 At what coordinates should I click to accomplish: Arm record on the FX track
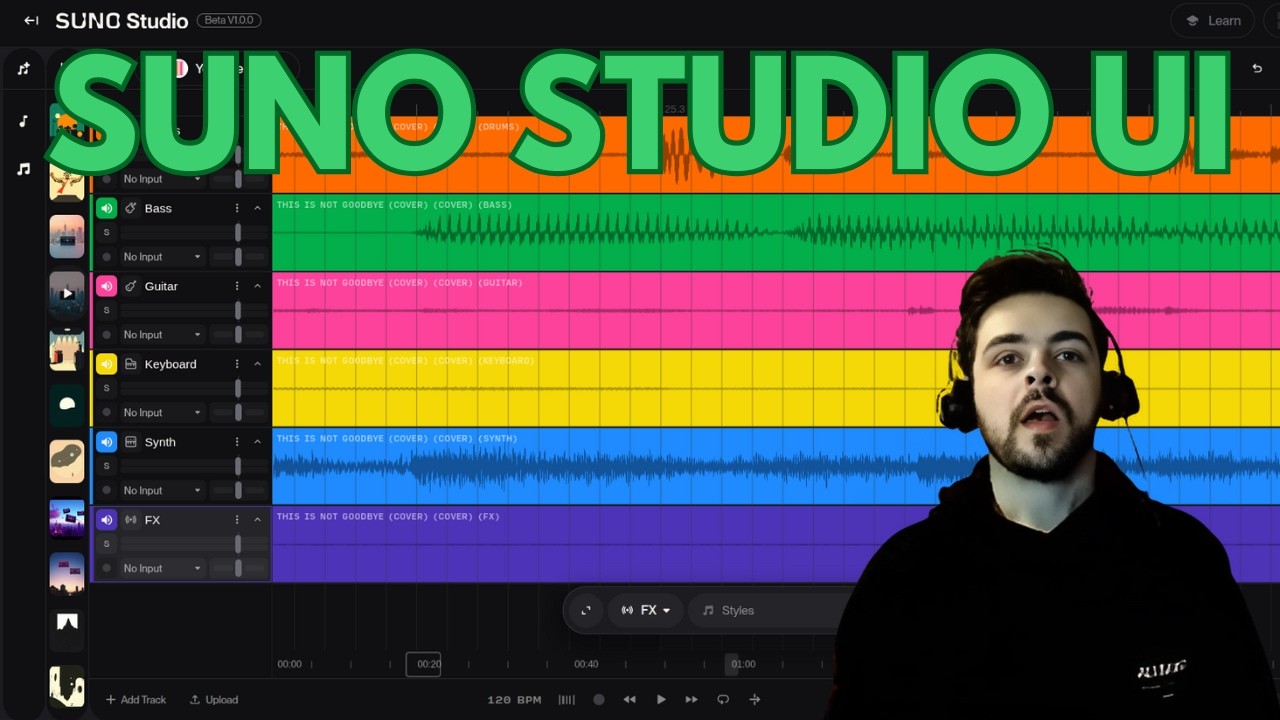tap(107, 569)
